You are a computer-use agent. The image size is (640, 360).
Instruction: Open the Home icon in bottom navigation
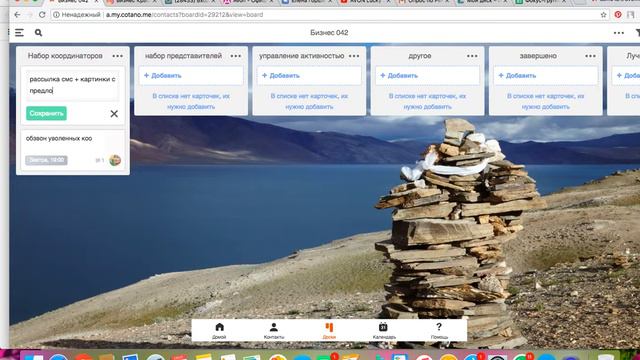pos(219,330)
